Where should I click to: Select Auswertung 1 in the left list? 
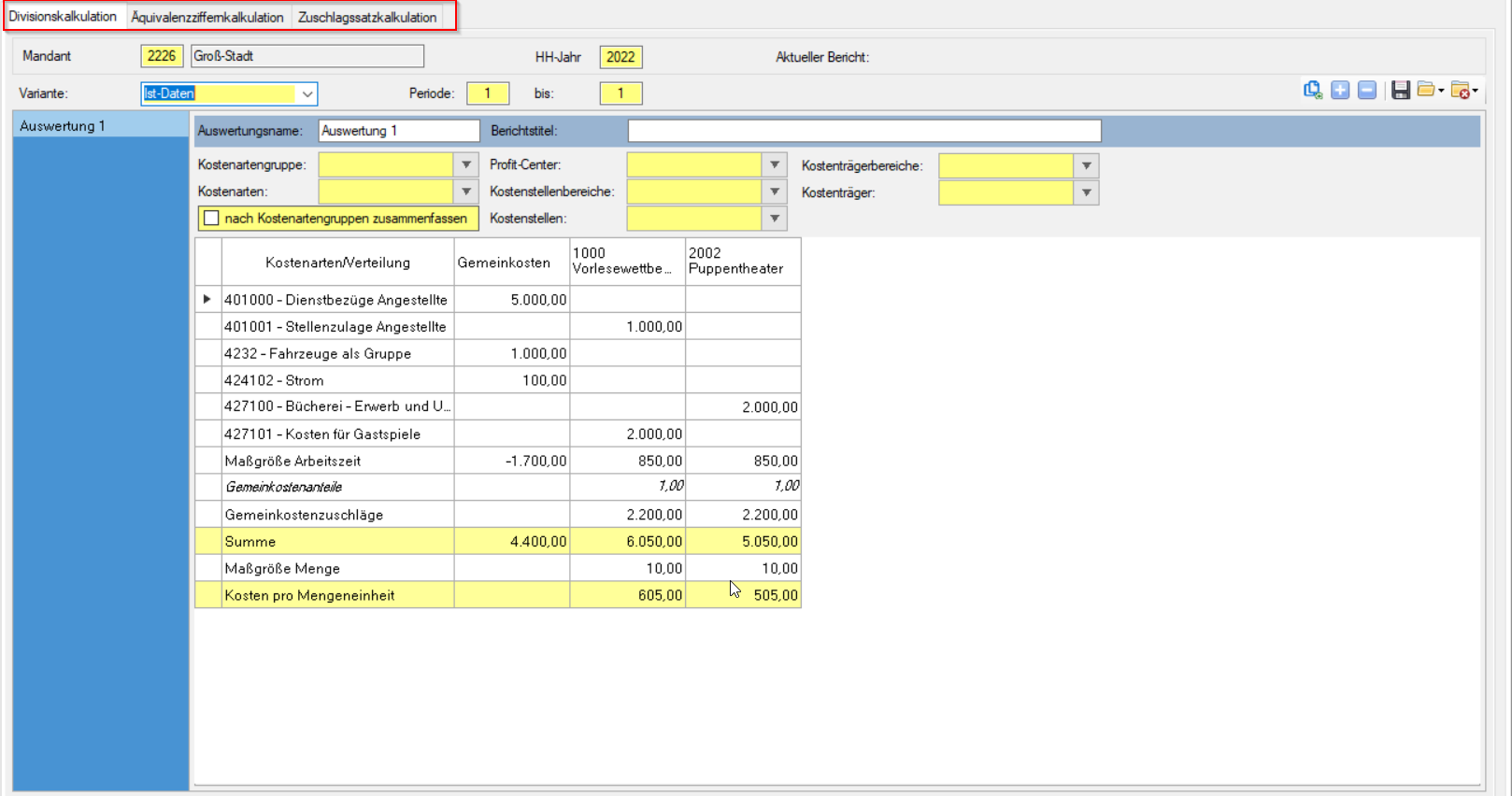(63, 126)
